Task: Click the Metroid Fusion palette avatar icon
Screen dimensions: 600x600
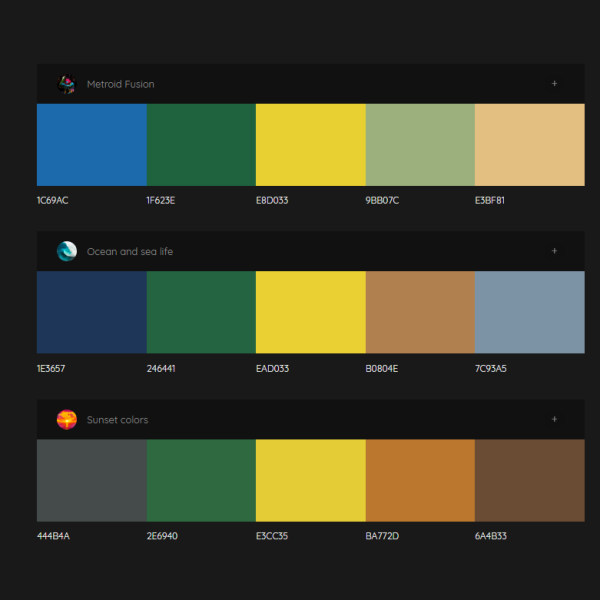Action: pyautogui.click(x=67, y=84)
